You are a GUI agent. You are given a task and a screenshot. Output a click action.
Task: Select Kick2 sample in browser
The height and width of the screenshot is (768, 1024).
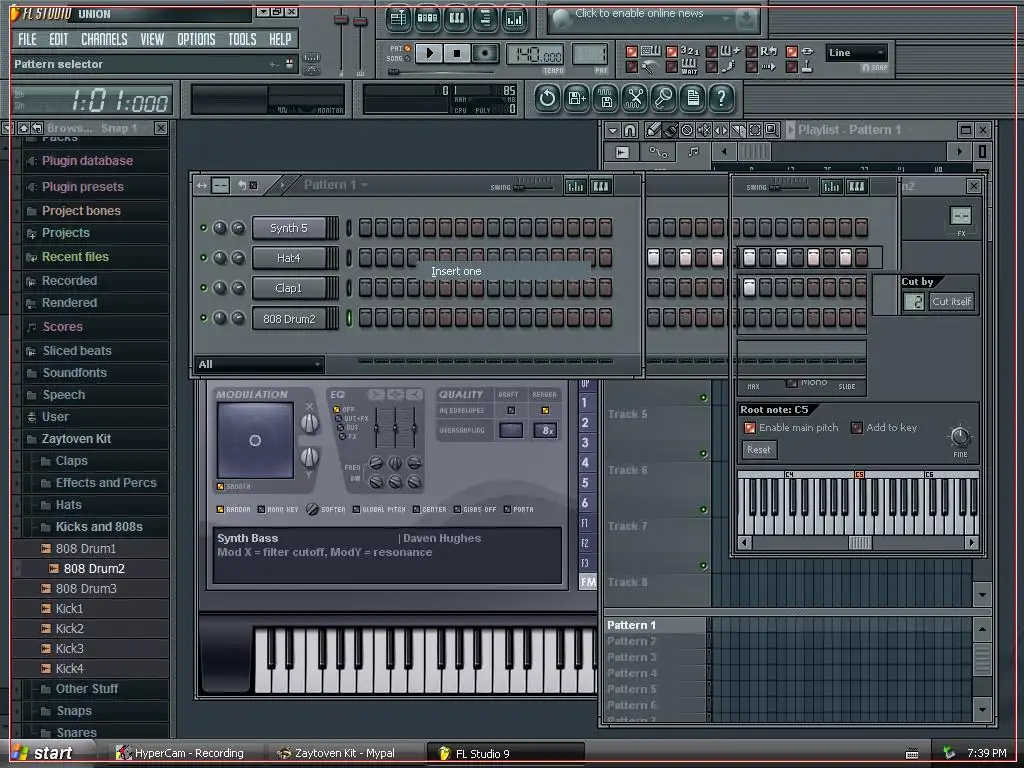point(69,629)
